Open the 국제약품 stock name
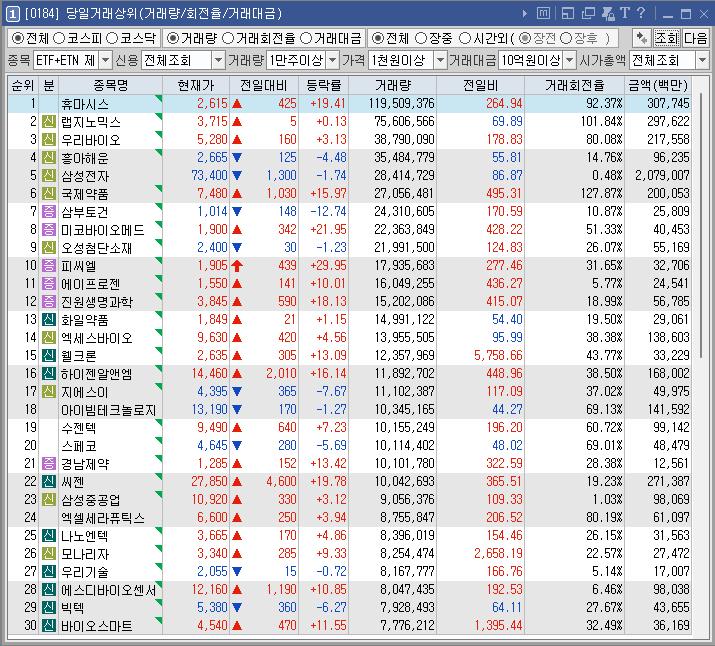This screenshot has height=646, width=715. click(x=85, y=194)
